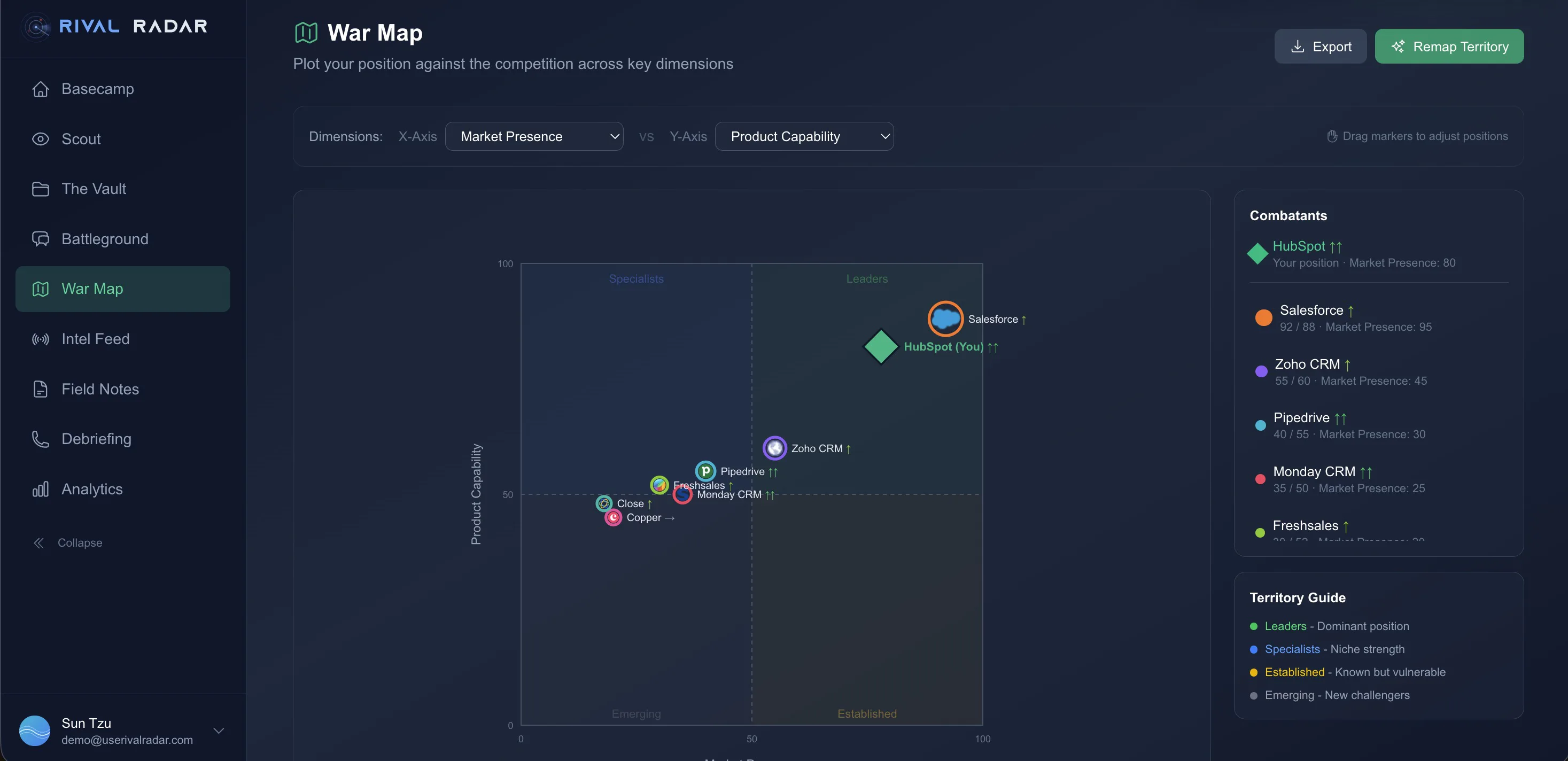
Task: Click the Close CRM marker icon
Action: pos(604,503)
